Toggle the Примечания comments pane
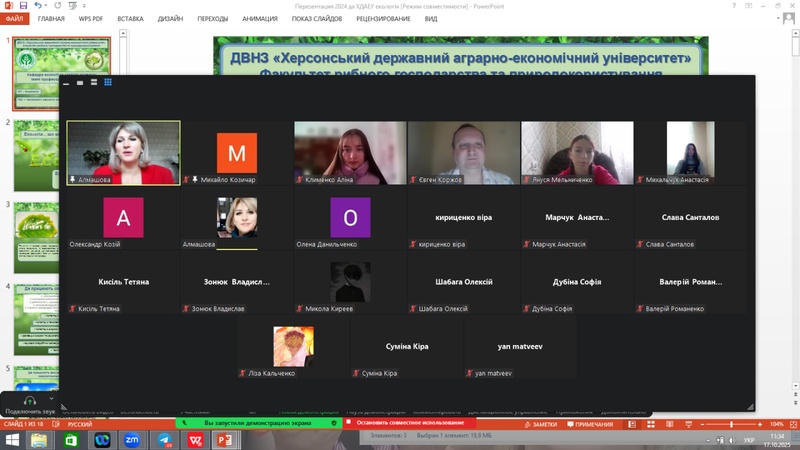800x450 pixels. [x=591, y=424]
